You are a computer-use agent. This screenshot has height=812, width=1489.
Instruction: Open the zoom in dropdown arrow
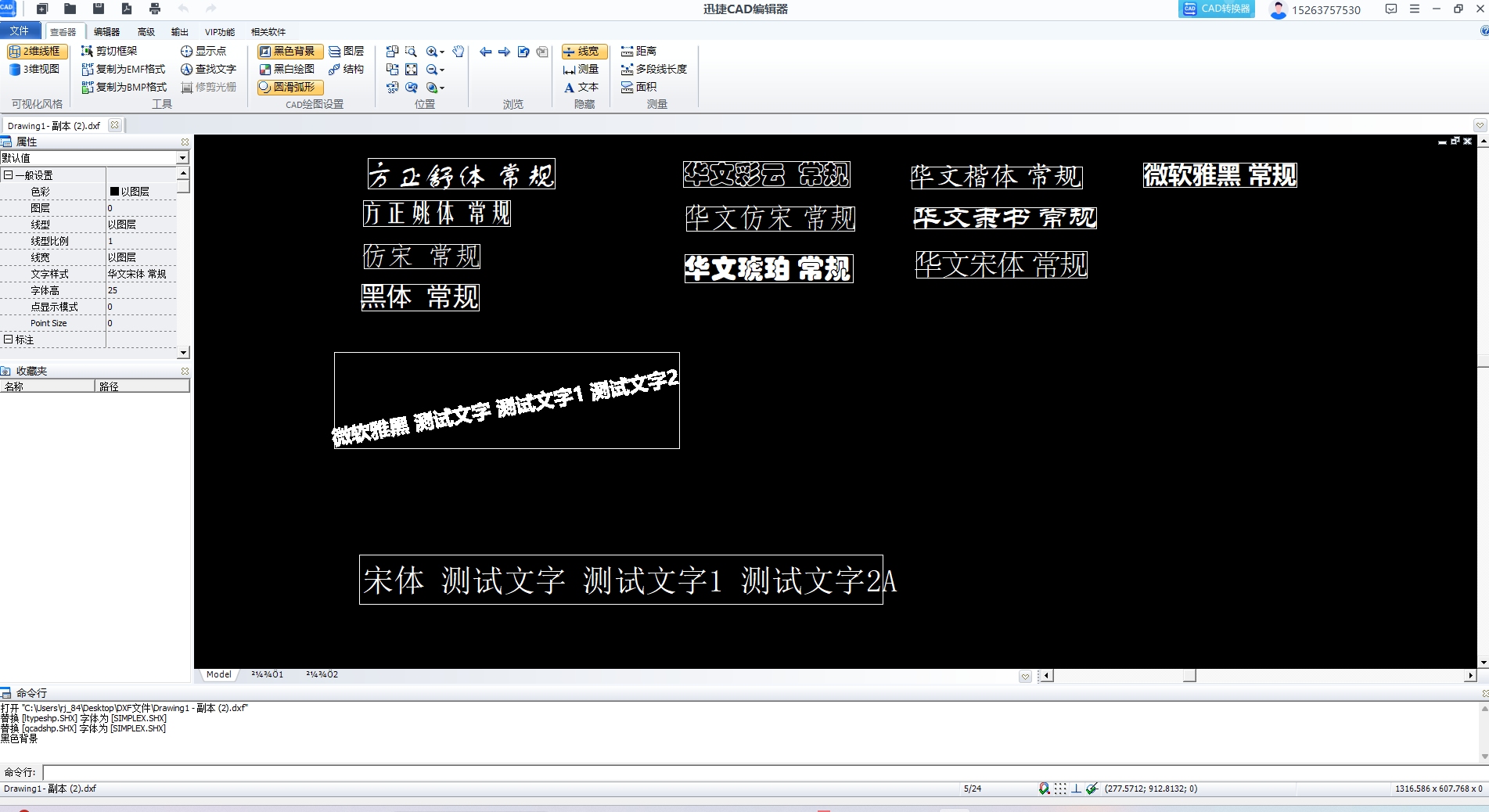442,52
